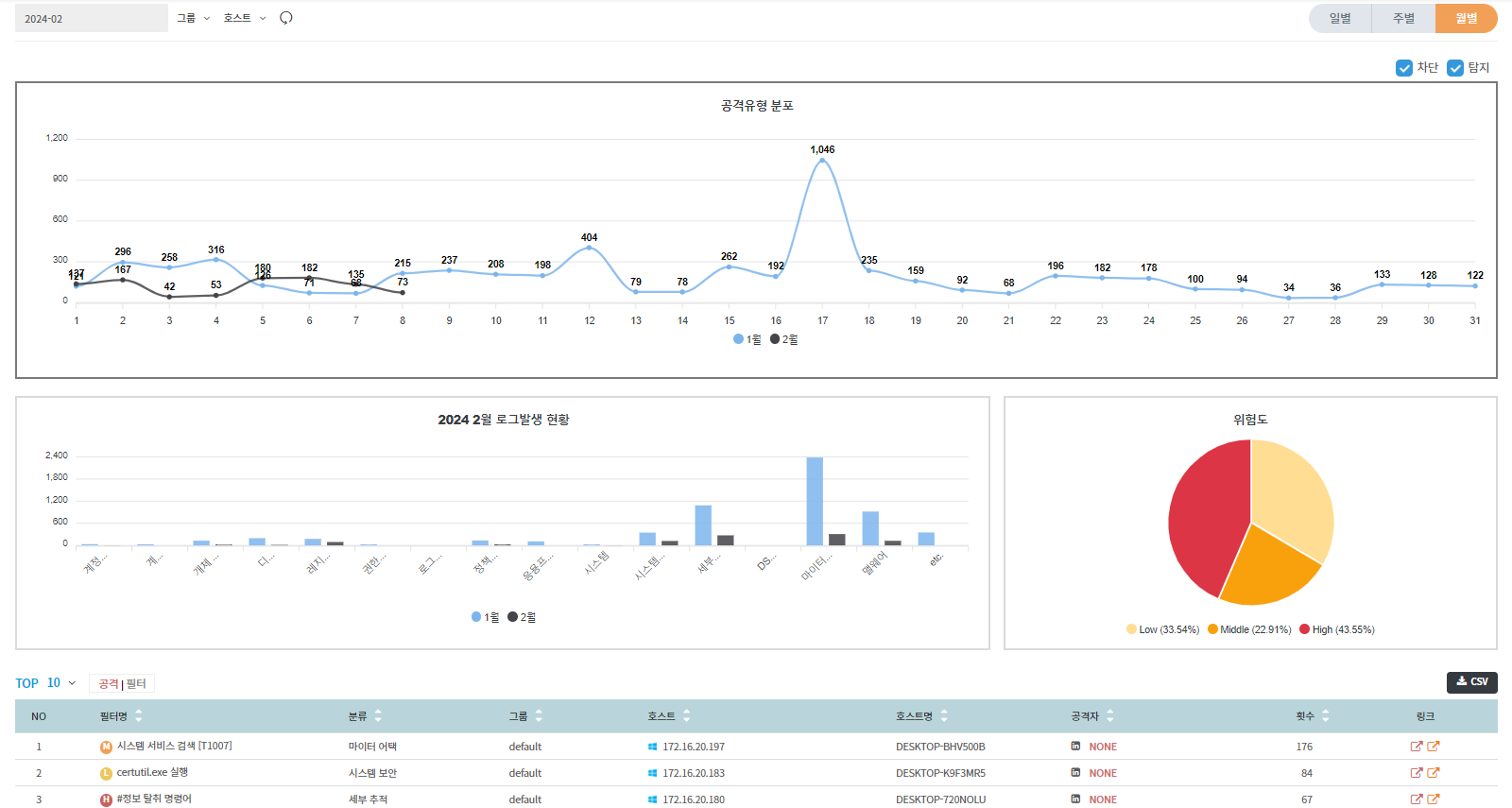This screenshot has height=808, width=1512.
Task: Open the red link icon for row 1
Action: click(1416, 747)
